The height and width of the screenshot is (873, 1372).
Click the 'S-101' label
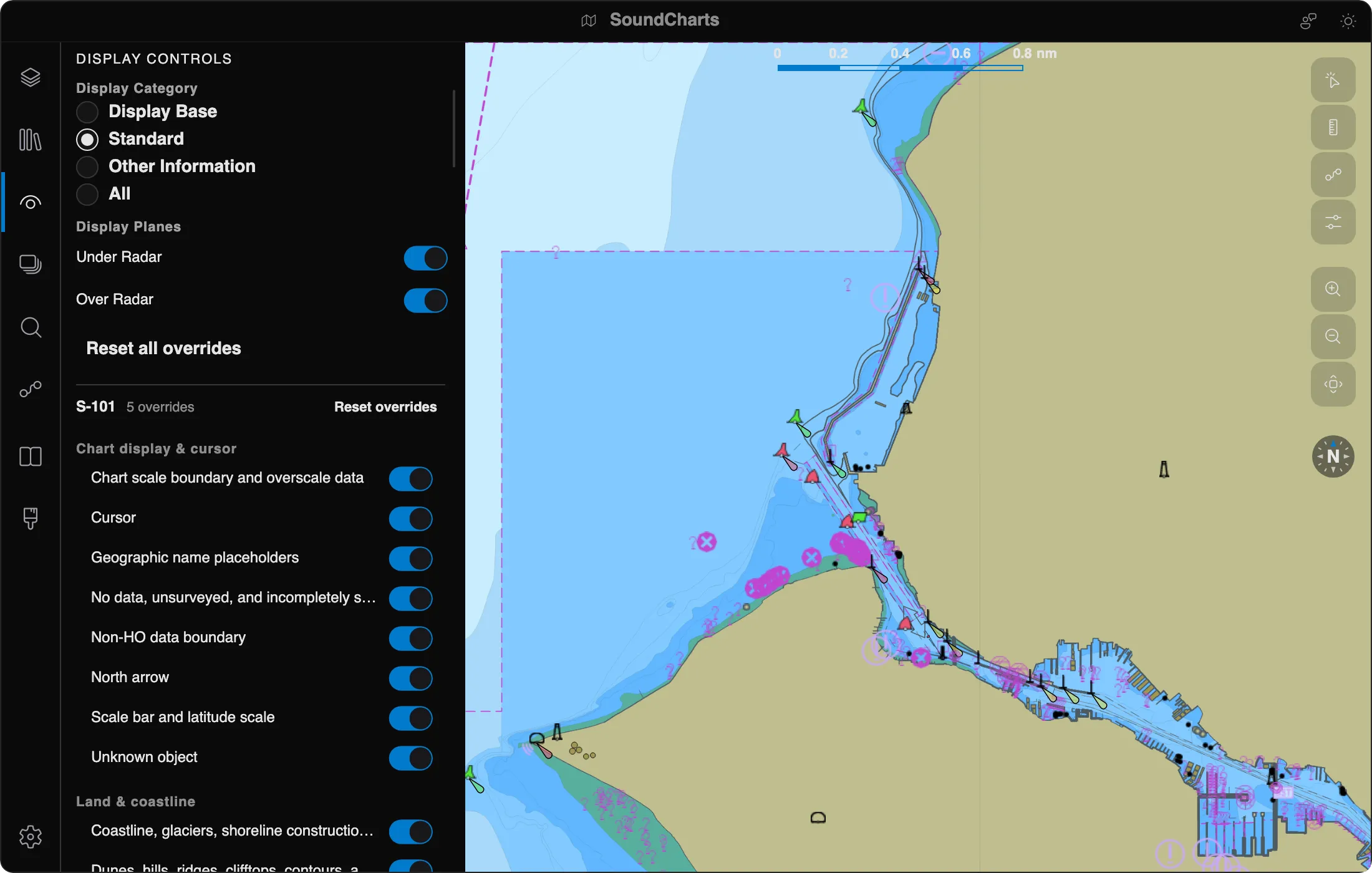[x=95, y=407]
